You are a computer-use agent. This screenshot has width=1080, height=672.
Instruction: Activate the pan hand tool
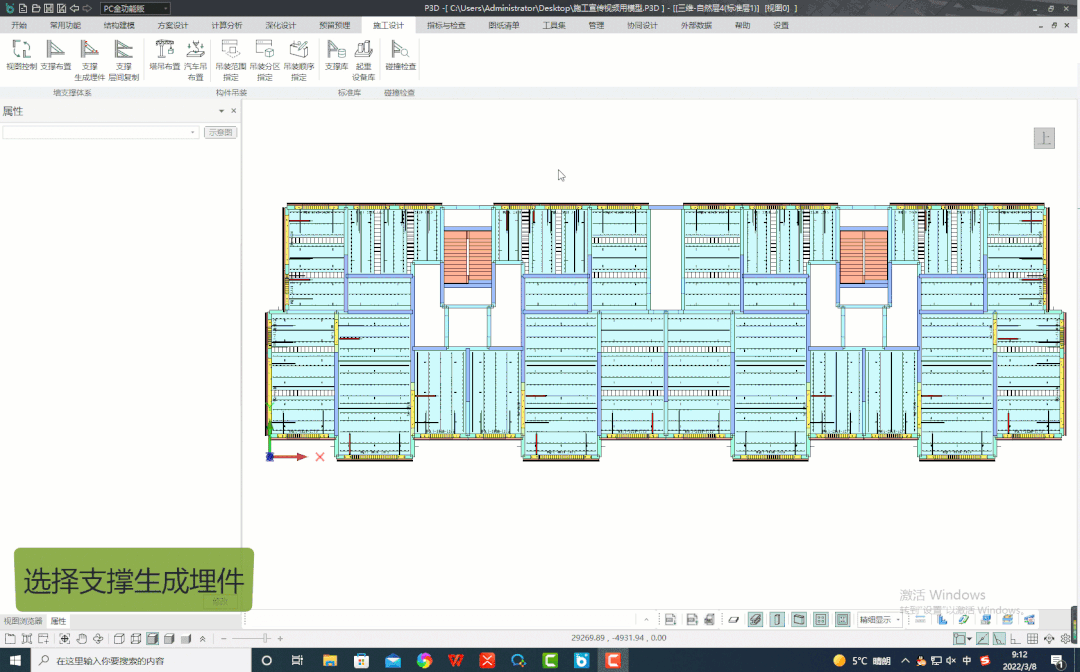[x=82, y=638]
